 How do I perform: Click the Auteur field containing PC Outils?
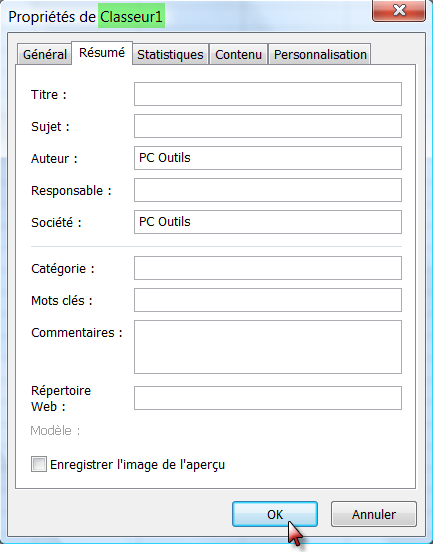tap(268, 158)
